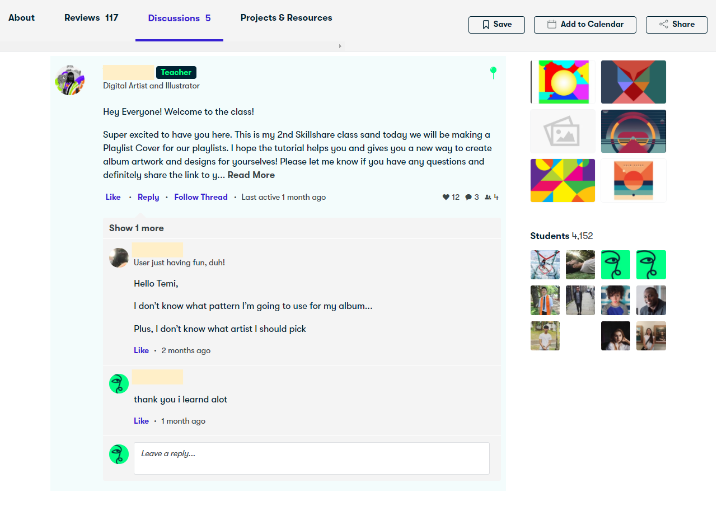Expand Show 1 more replies

coord(136,228)
